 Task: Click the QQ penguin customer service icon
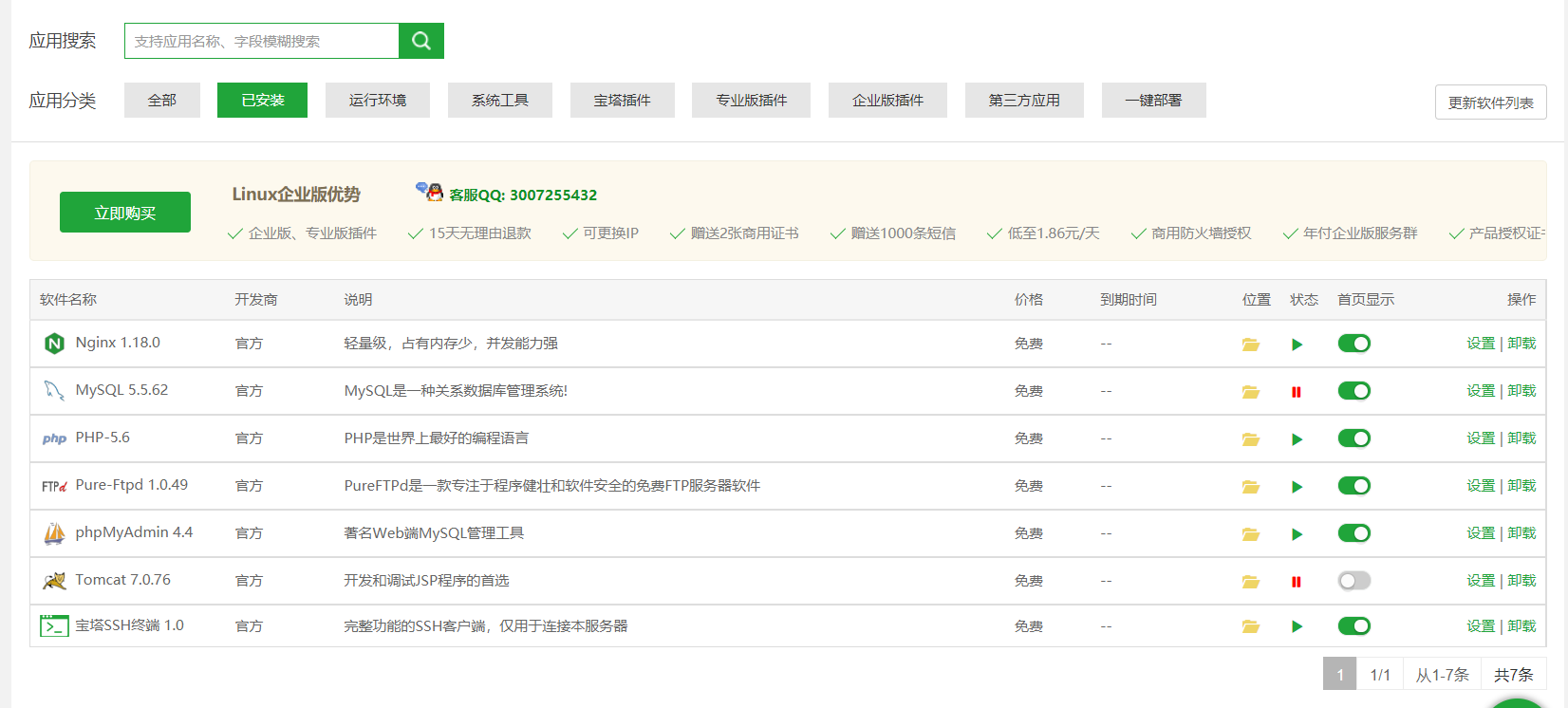[x=430, y=192]
